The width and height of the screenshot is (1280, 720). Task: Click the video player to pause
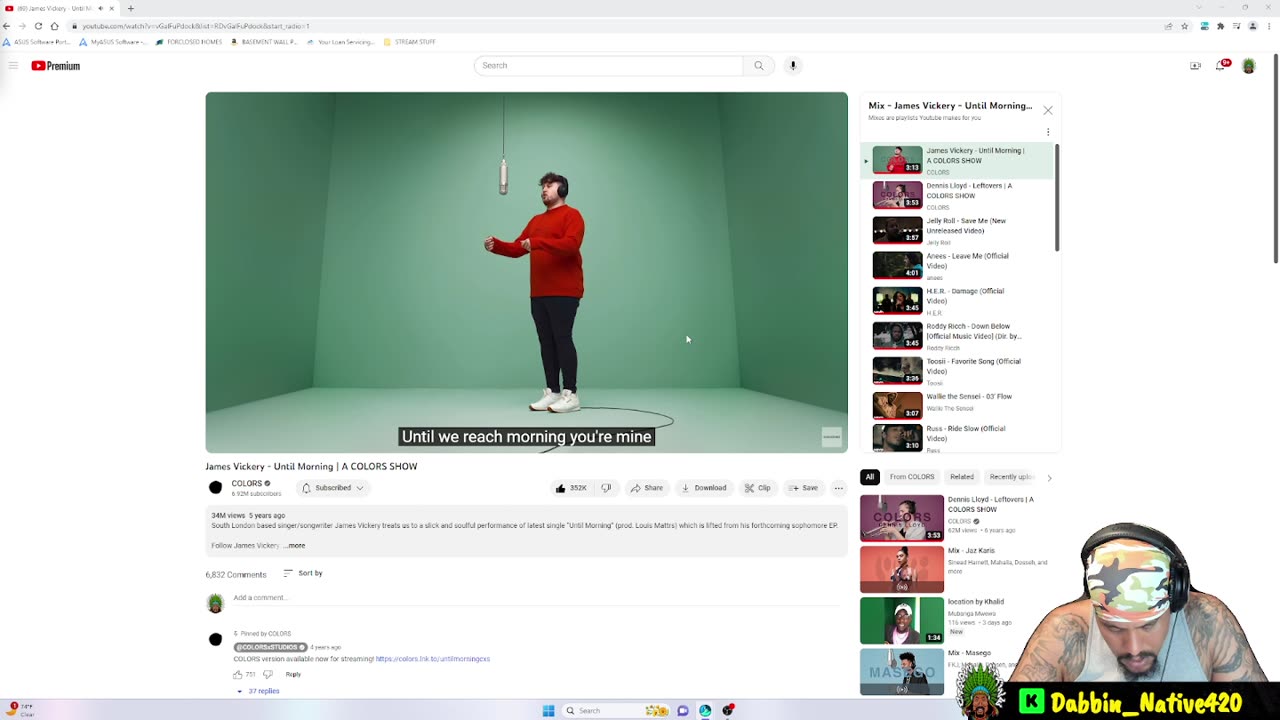(527, 272)
